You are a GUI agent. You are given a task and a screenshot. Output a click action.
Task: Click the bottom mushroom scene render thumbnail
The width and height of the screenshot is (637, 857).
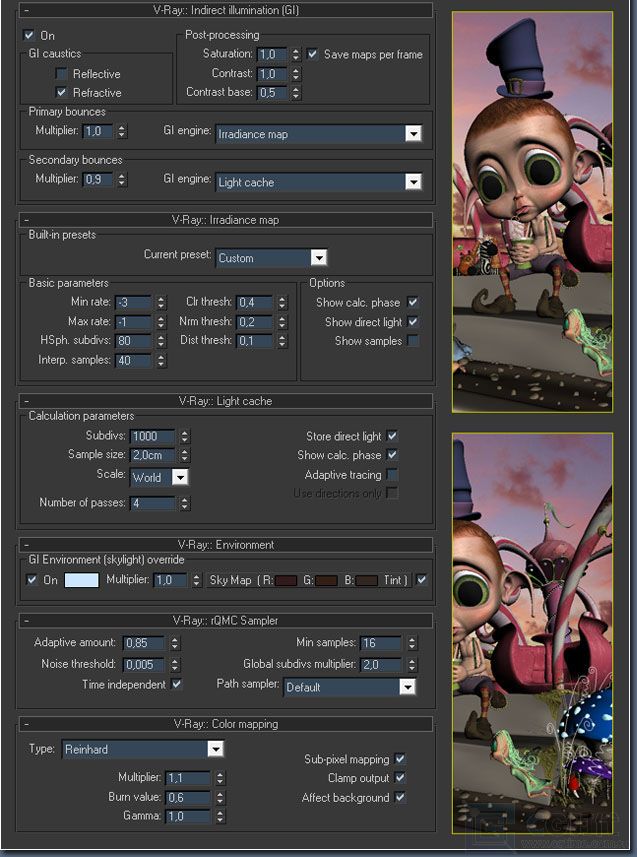533,633
